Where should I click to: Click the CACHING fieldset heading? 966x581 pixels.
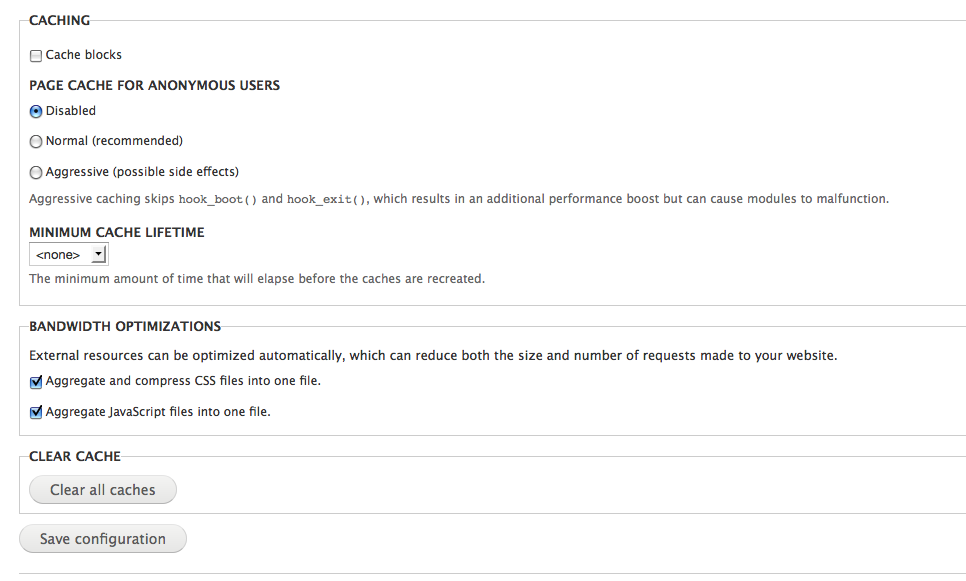pyautogui.click(x=59, y=20)
